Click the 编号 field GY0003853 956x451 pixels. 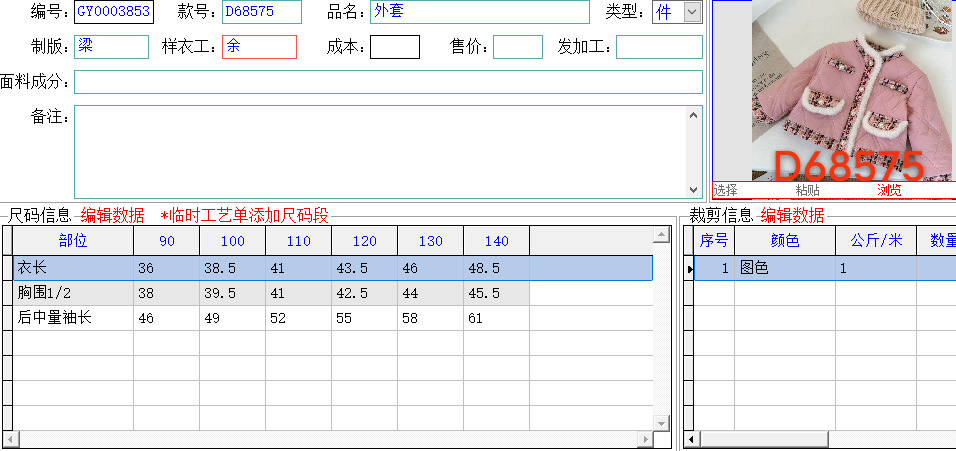114,12
